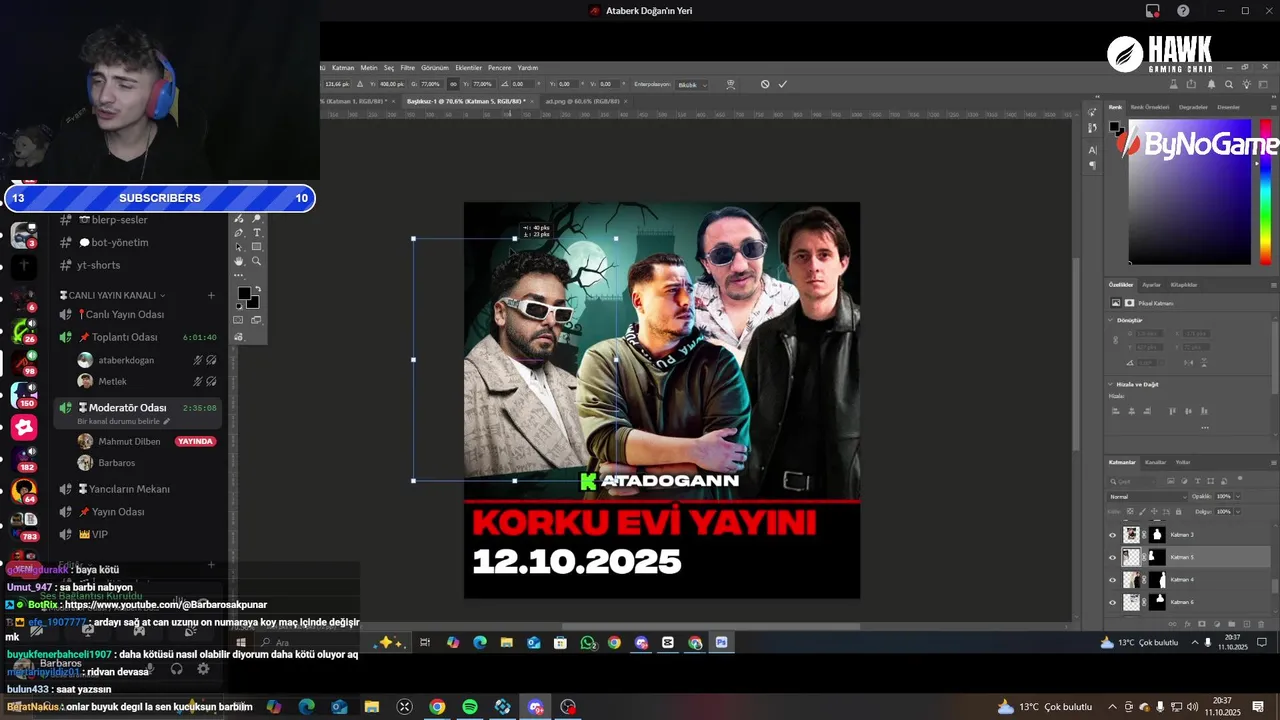Open the Help question mark icon in Discord
The image size is (1280, 720).
coord(1183,11)
